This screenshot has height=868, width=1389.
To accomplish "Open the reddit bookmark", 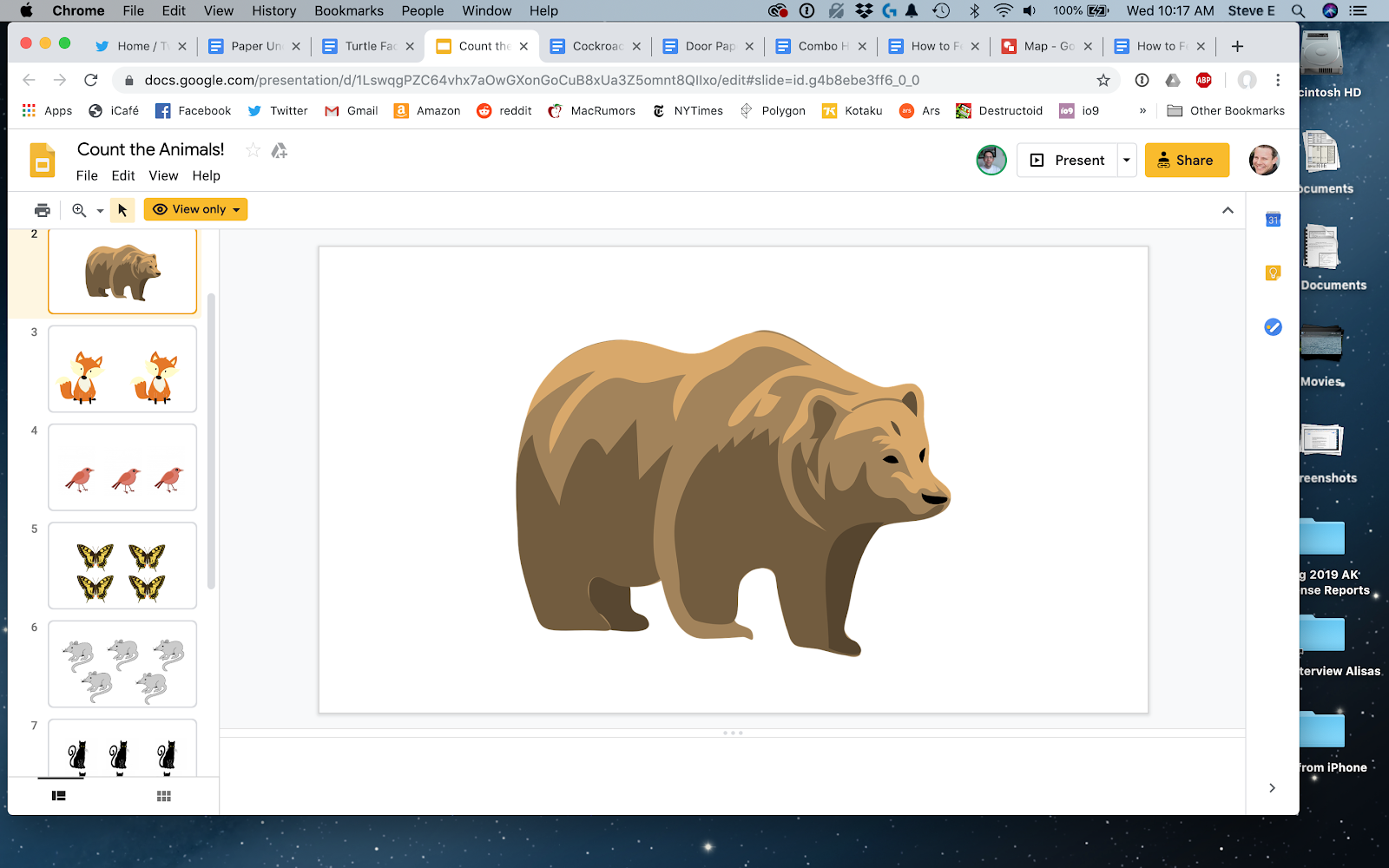I will (504, 110).
